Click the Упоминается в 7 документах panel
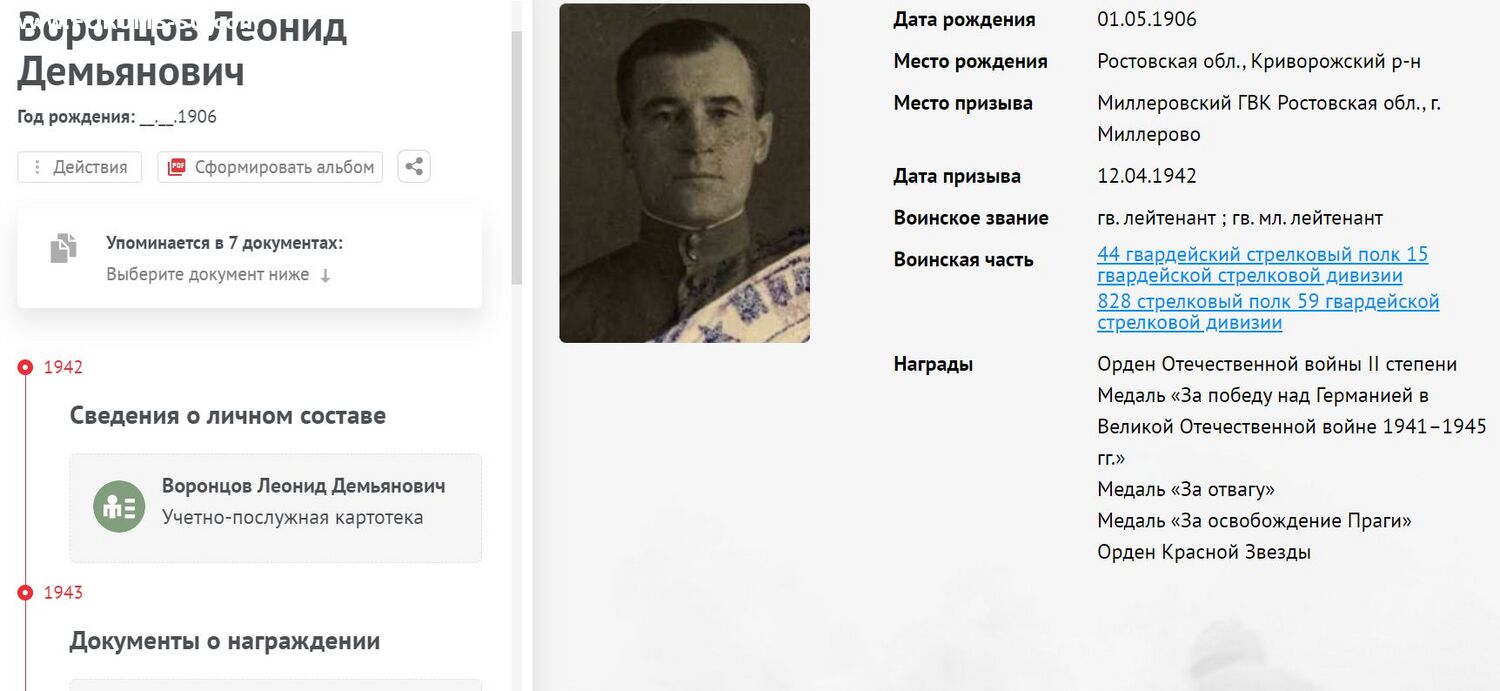 coord(250,258)
